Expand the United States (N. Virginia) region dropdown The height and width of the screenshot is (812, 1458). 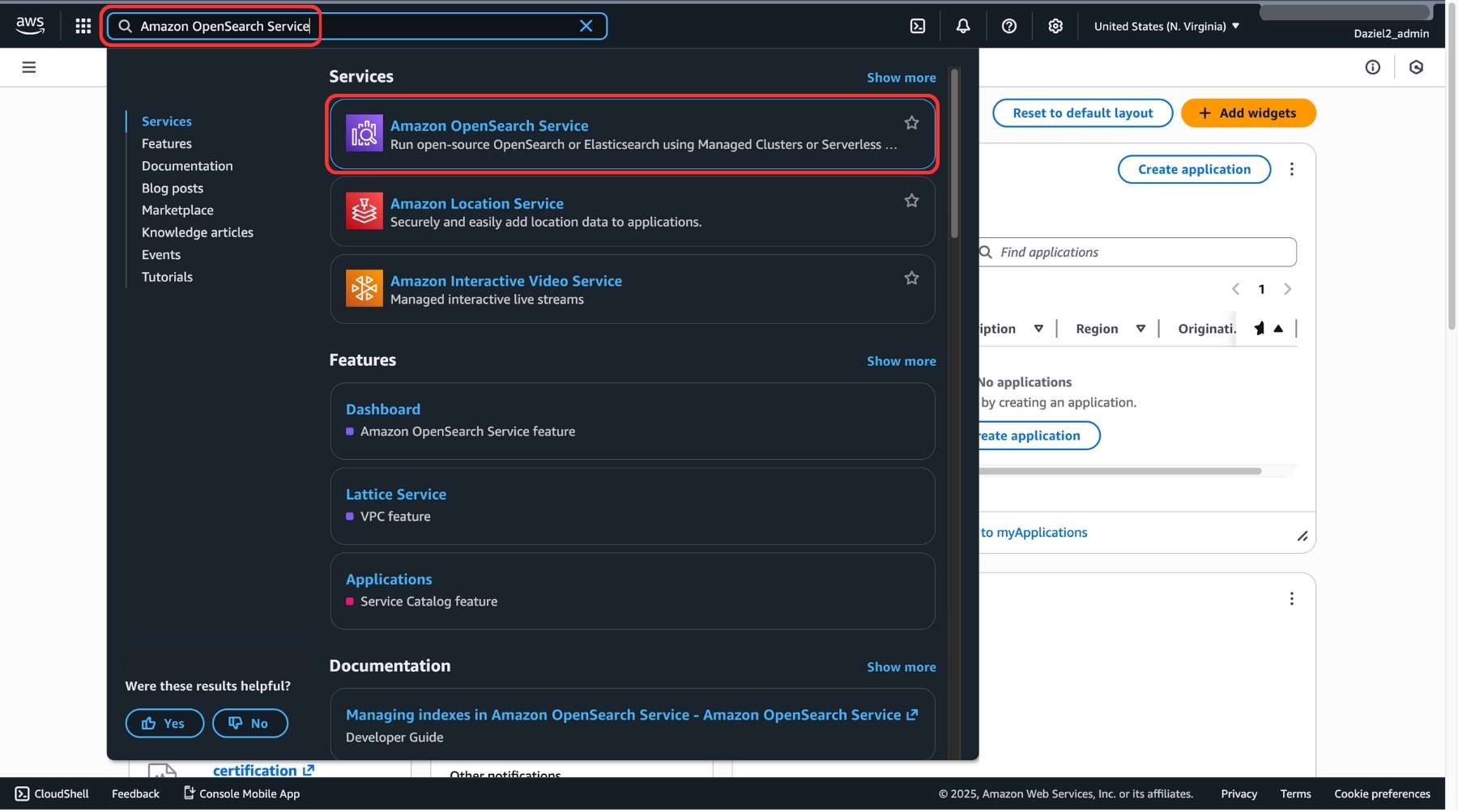point(1166,26)
